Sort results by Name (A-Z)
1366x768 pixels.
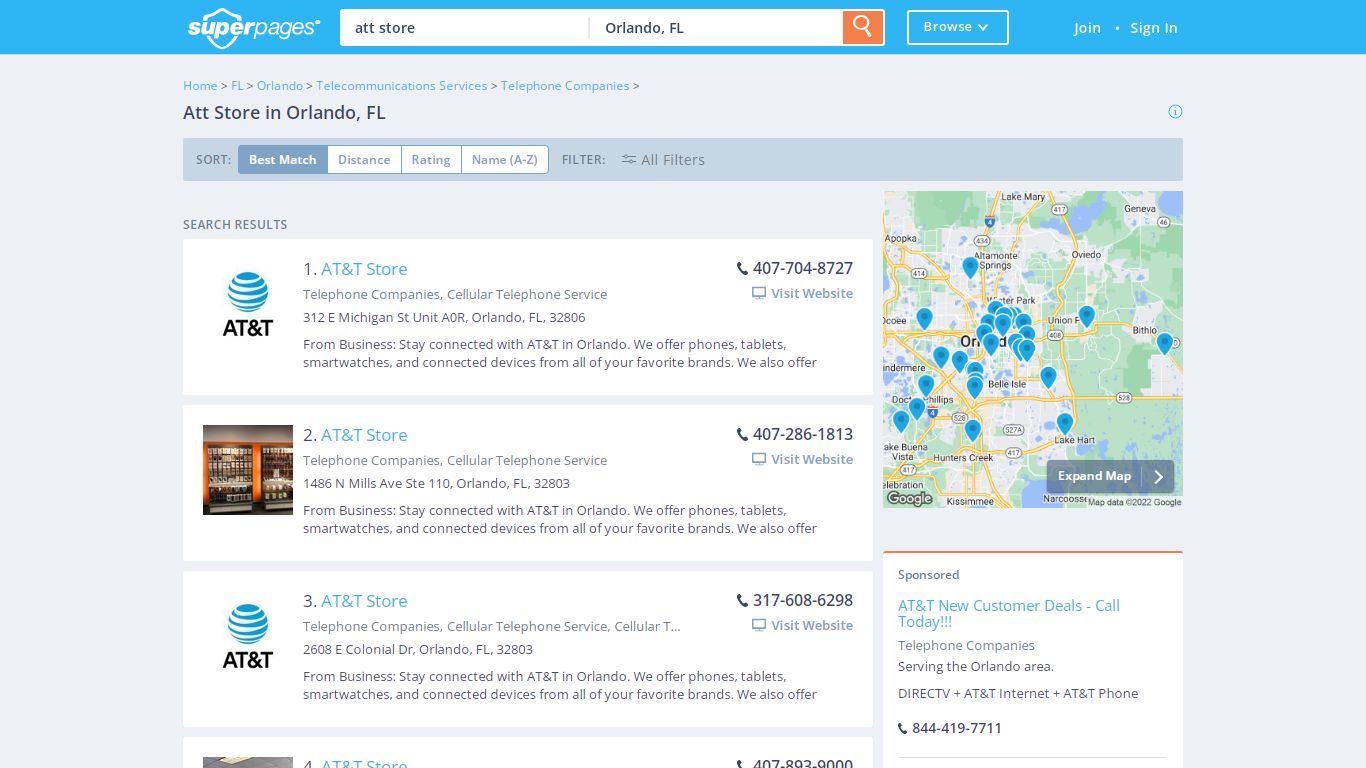click(x=505, y=160)
